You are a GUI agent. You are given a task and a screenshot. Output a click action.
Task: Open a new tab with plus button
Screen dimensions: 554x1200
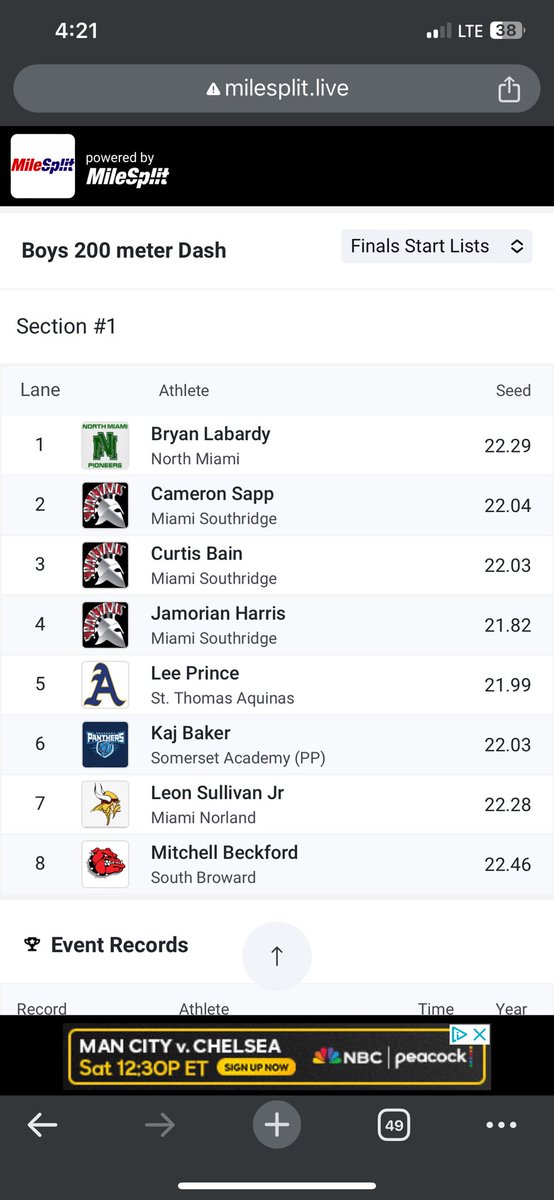pyautogui.click(x=277, y=1125)
